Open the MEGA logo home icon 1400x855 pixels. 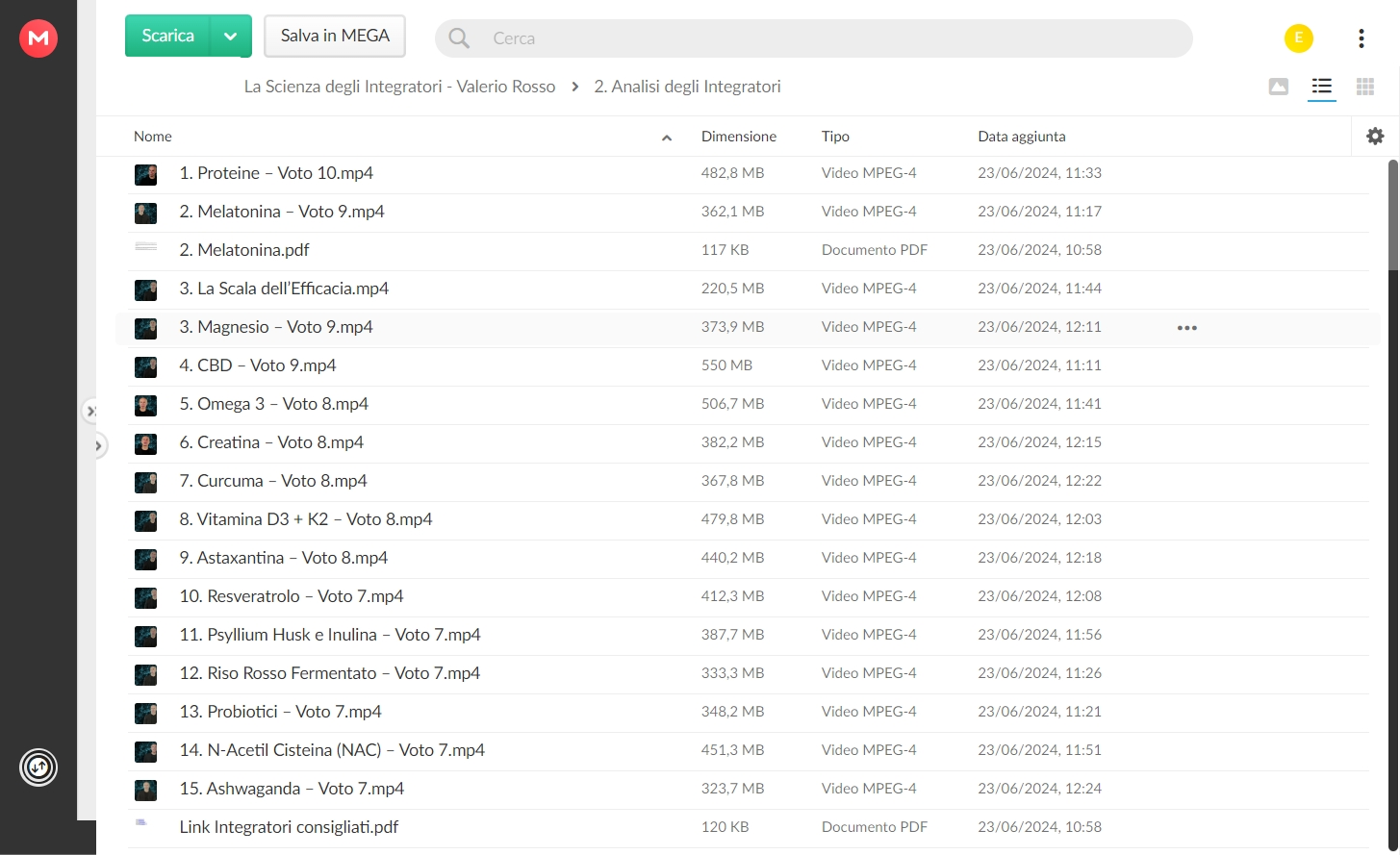38,38
